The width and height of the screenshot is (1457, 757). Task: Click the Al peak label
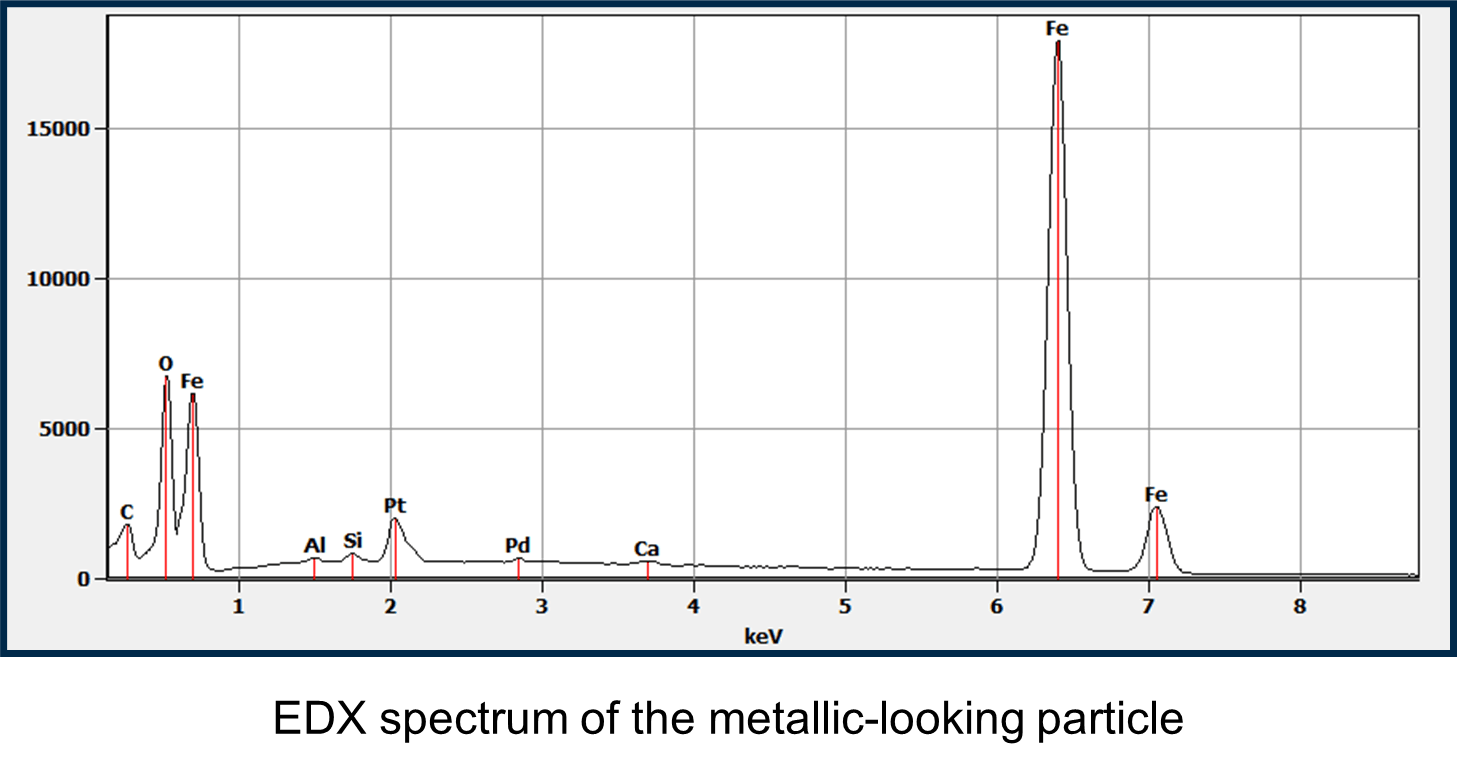pos(315,545)
